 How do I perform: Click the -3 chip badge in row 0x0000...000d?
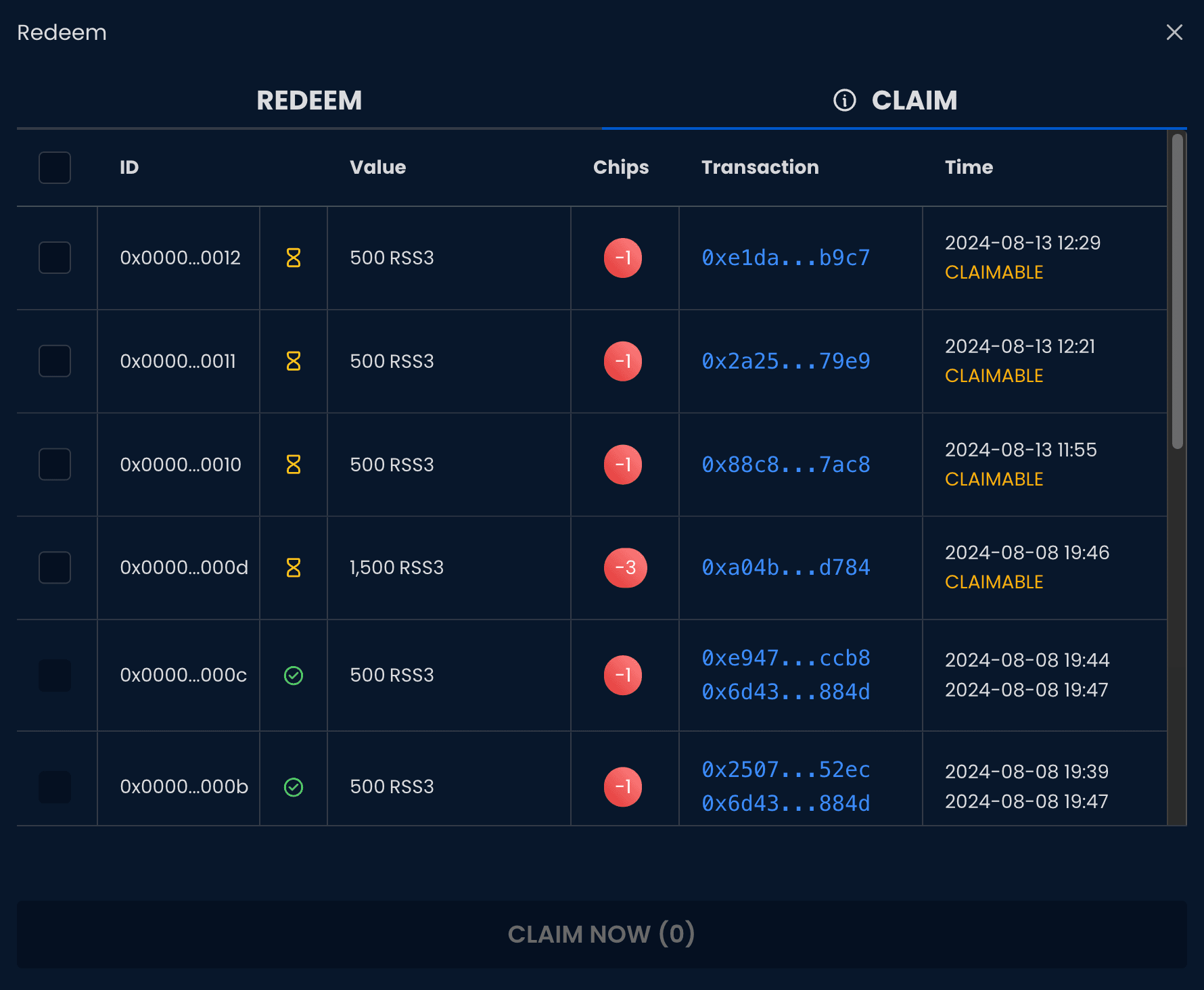coord(626,567)
